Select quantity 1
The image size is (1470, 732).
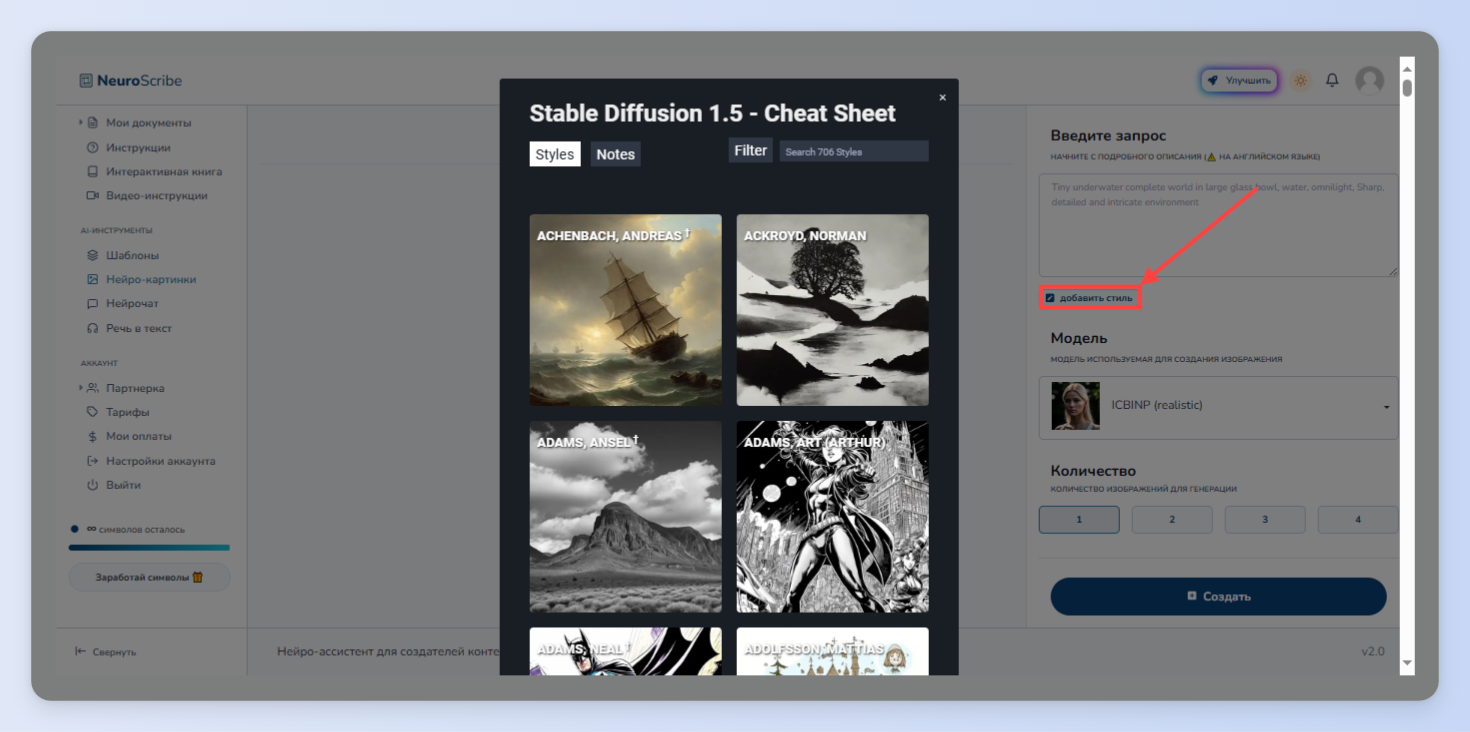click(x=1079, y=520)
